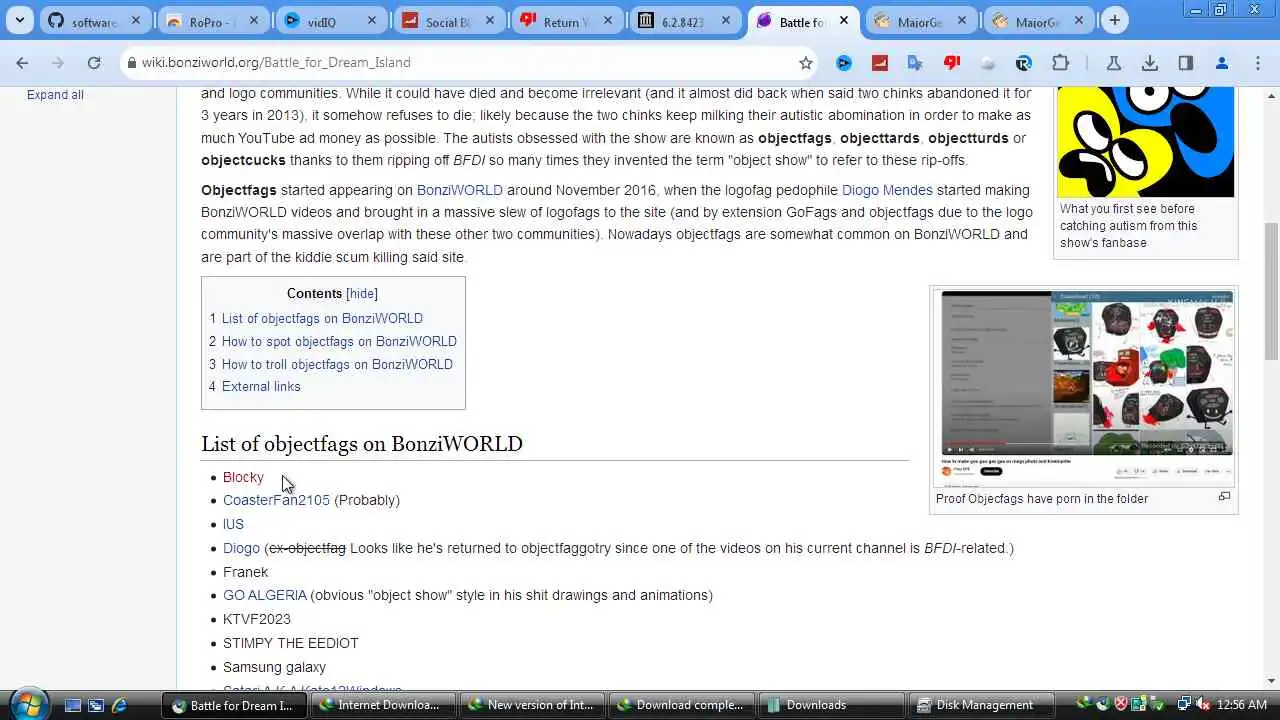The image size is (1280, 720).
Task: Open the grey cloud extension icon
Action: (x=987, y=62)
